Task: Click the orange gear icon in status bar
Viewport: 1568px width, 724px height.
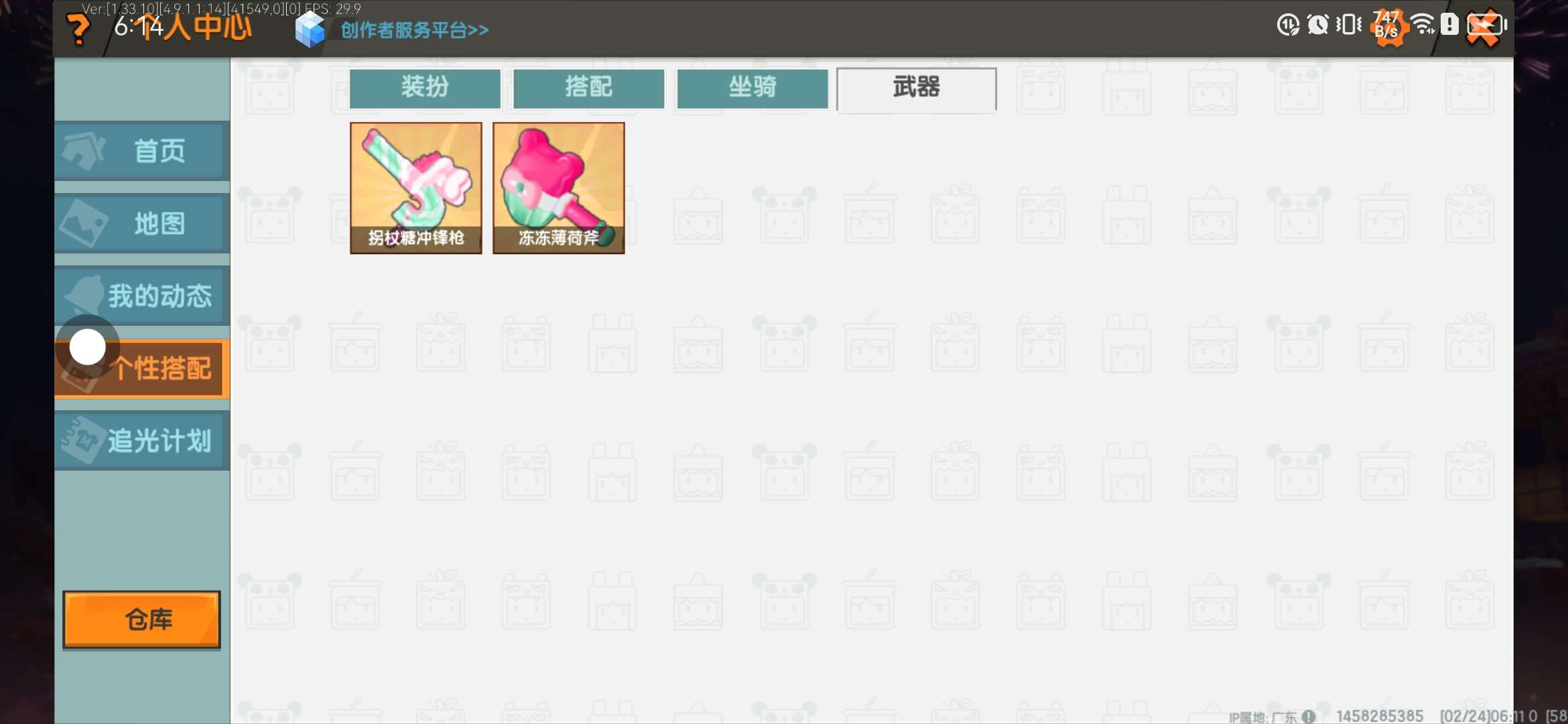Action: coord(1388,27)
